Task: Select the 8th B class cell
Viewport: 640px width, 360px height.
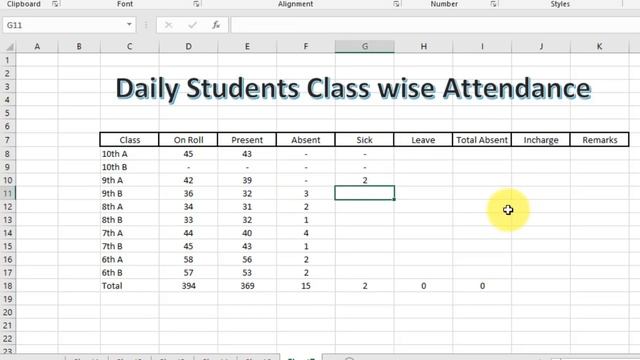Action: (x=129, y=220)
